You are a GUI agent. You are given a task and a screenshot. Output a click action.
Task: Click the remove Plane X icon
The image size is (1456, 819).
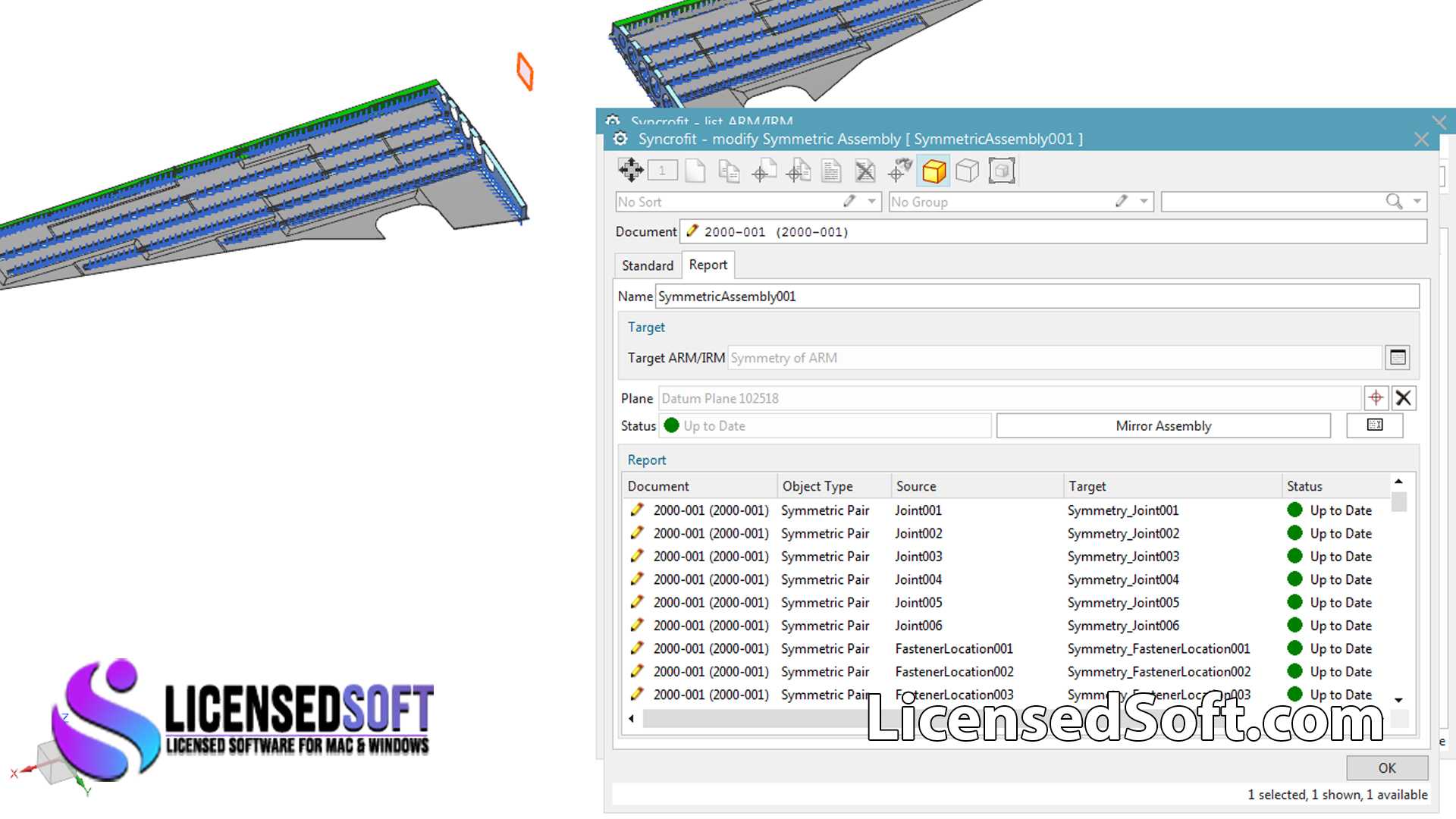point(1404,398)
